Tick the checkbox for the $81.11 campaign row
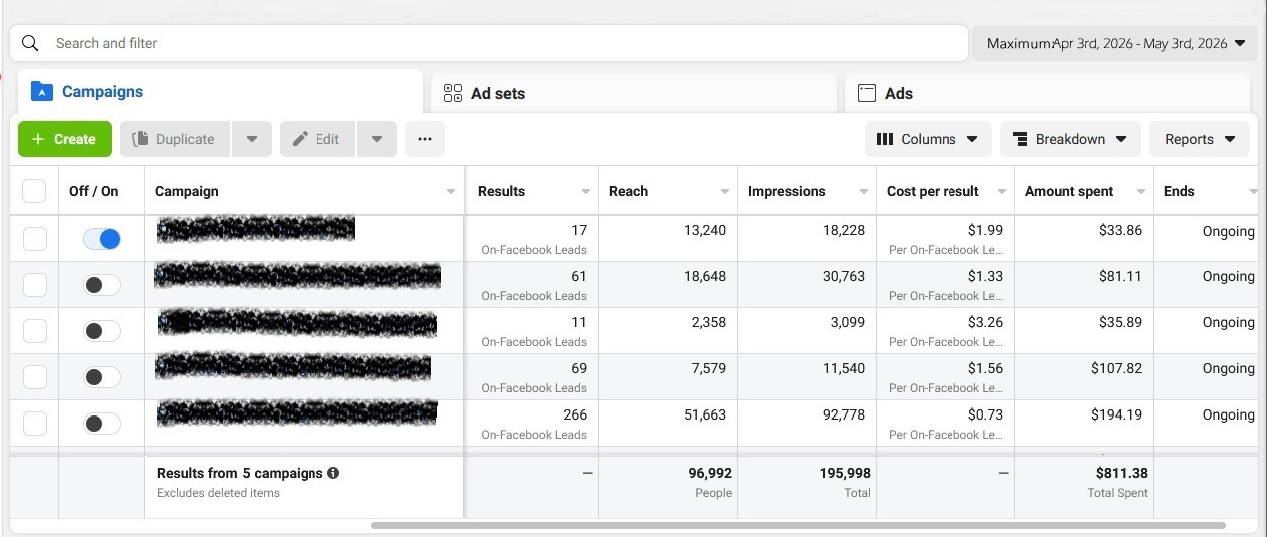Screen dimensions: 1267x537 coord(34,285)
